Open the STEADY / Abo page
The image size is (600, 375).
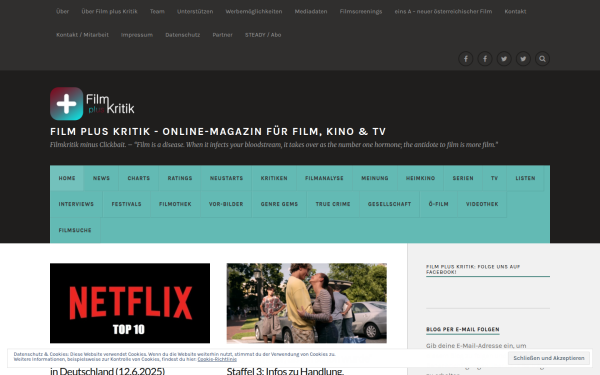(x=263, y=35)
